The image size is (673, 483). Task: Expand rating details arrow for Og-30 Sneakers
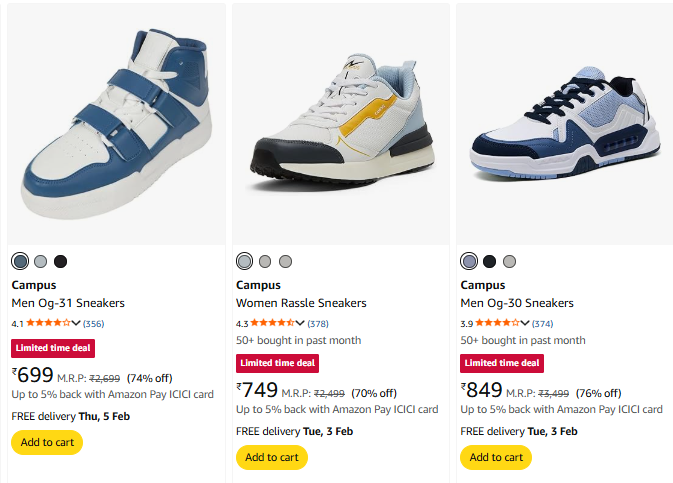click(525, 323)
